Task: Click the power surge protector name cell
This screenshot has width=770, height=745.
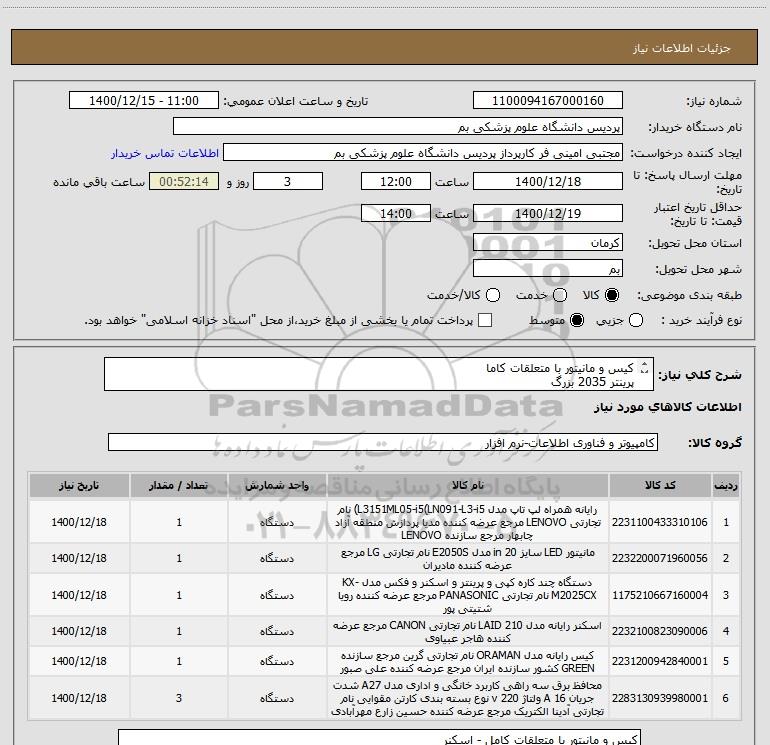Action: point(468,698)
